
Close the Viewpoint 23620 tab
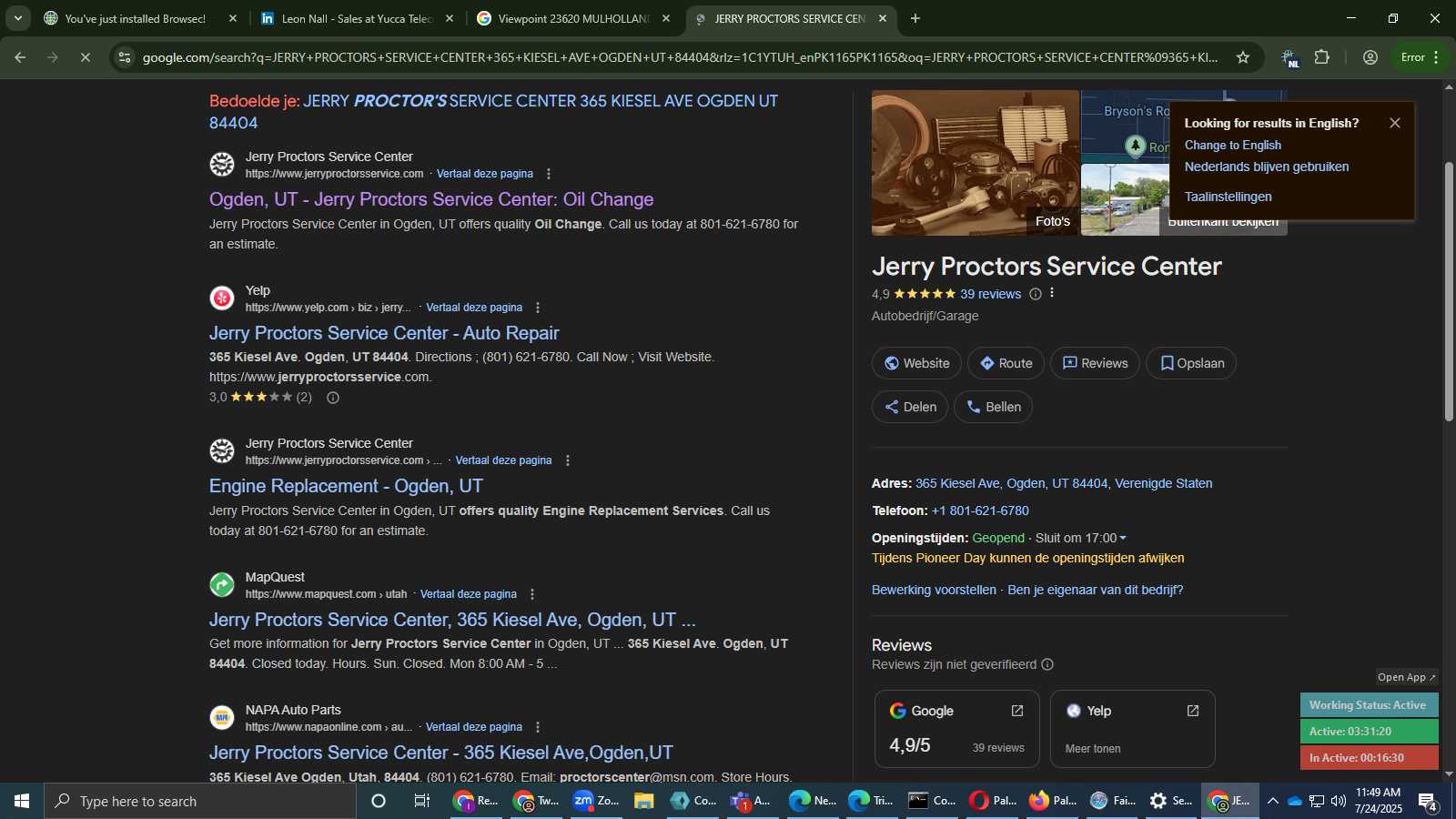tap(665, 18)
